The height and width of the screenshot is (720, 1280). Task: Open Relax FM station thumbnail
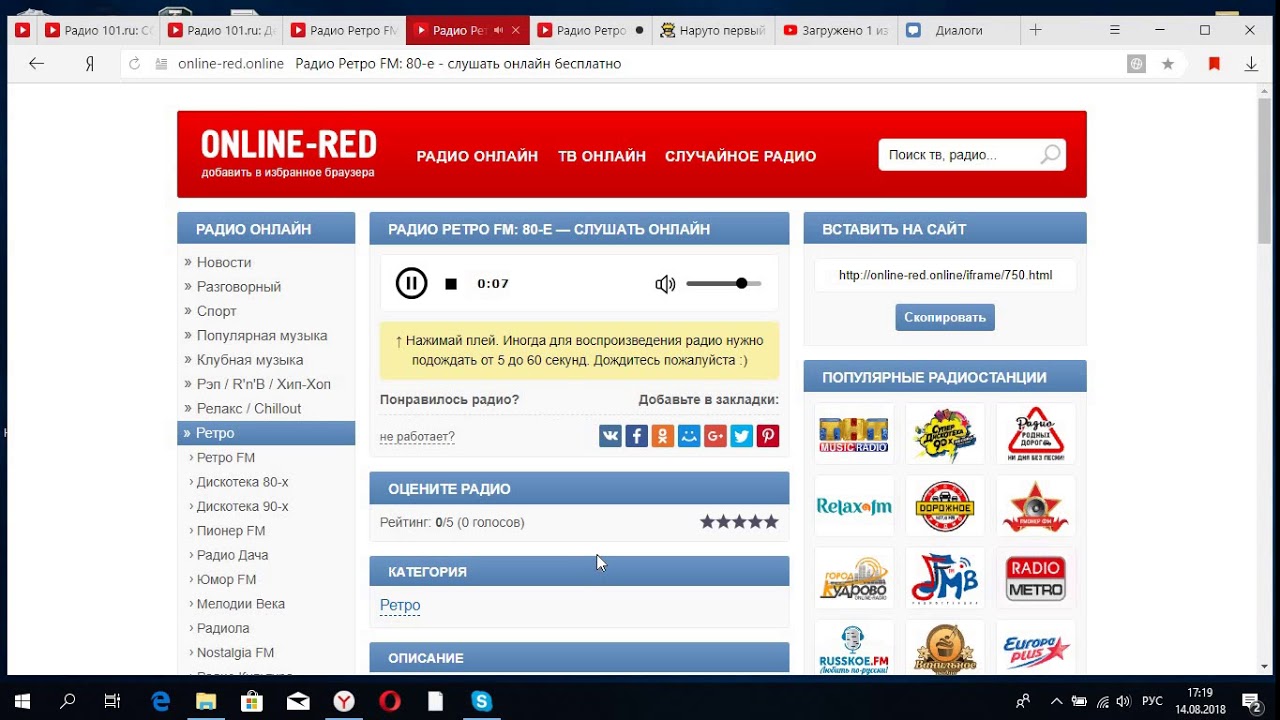(854, 506)
